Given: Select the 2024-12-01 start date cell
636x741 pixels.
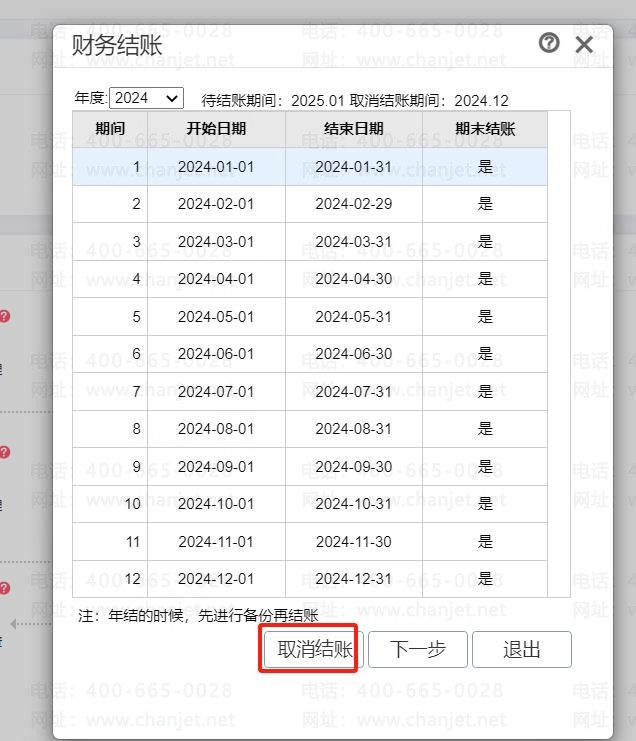Looking at the screenshot, I should coord(216,579).
